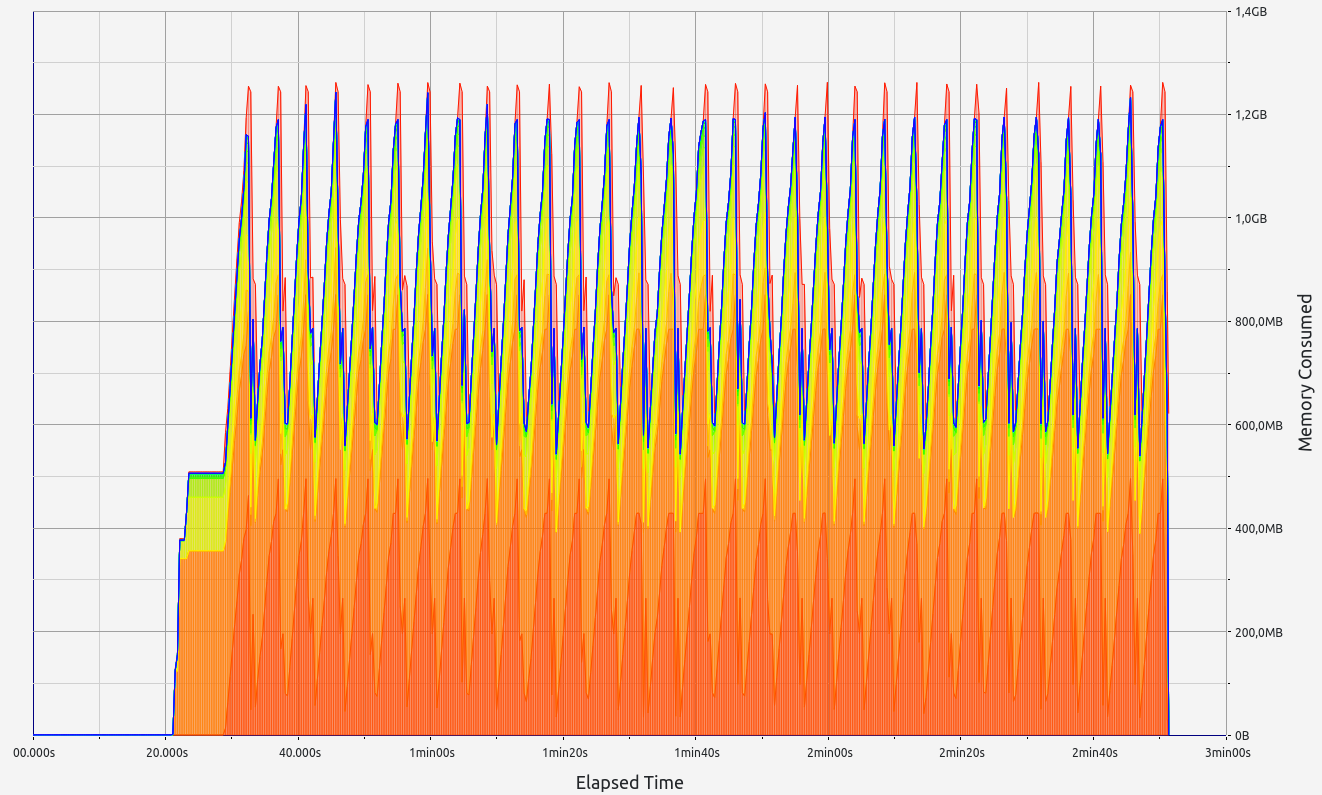Select the 20.000s tick label

pyautogui.click(x=166, y=753)
